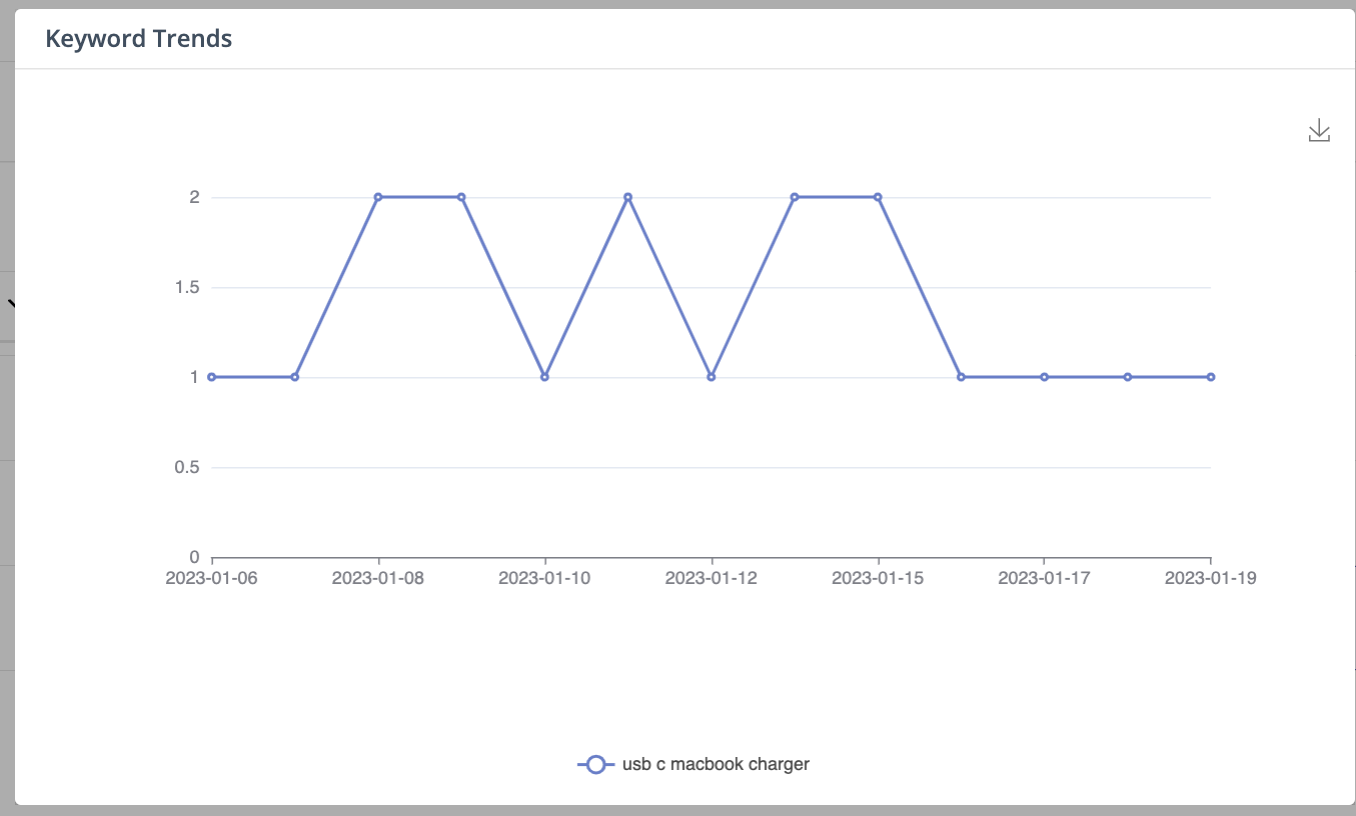
Task: Toggle the data point at 2023-01-17
Action: point(1043,377)
